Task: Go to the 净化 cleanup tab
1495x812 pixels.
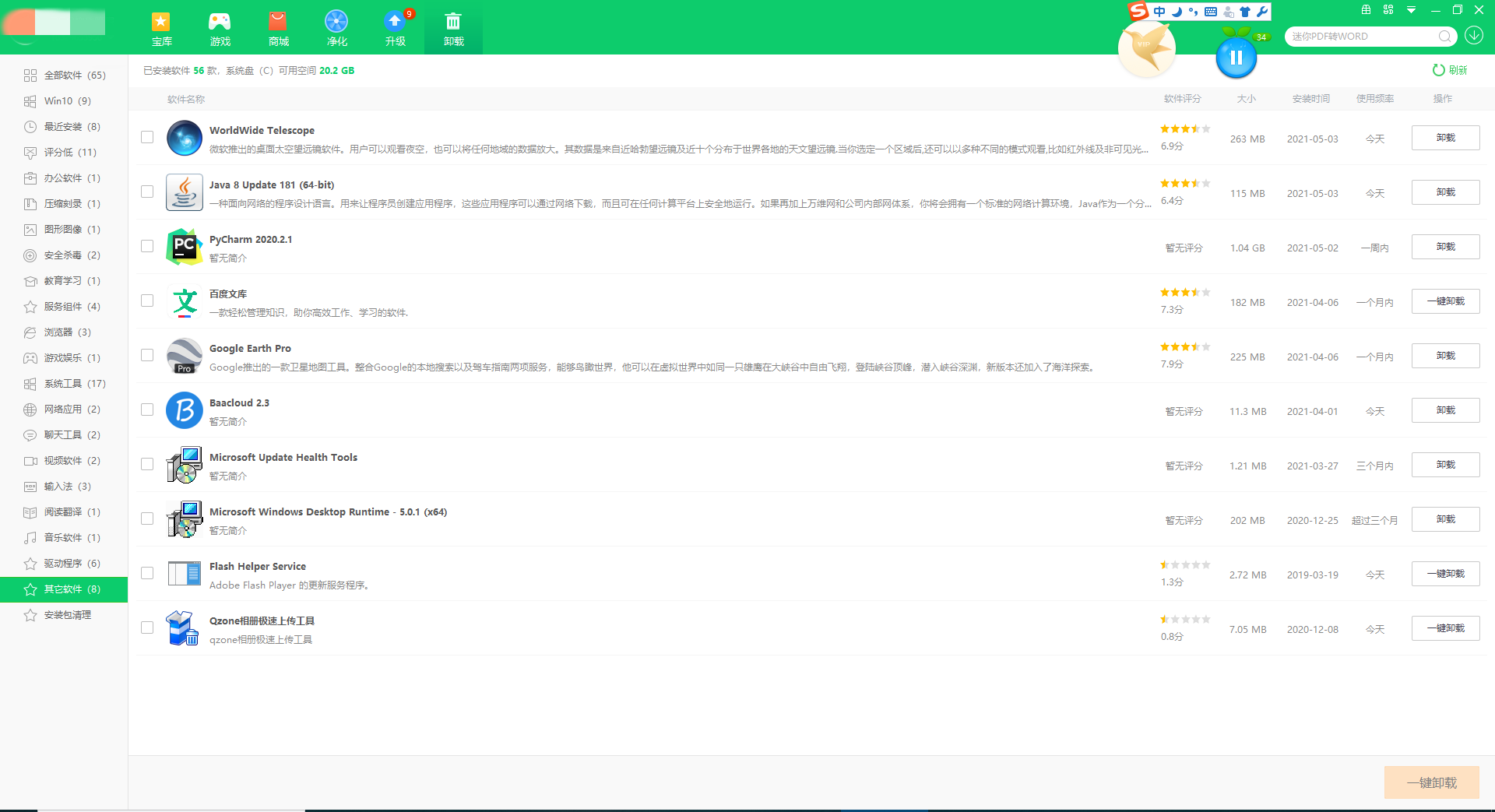Action: (x=336, y=29)
